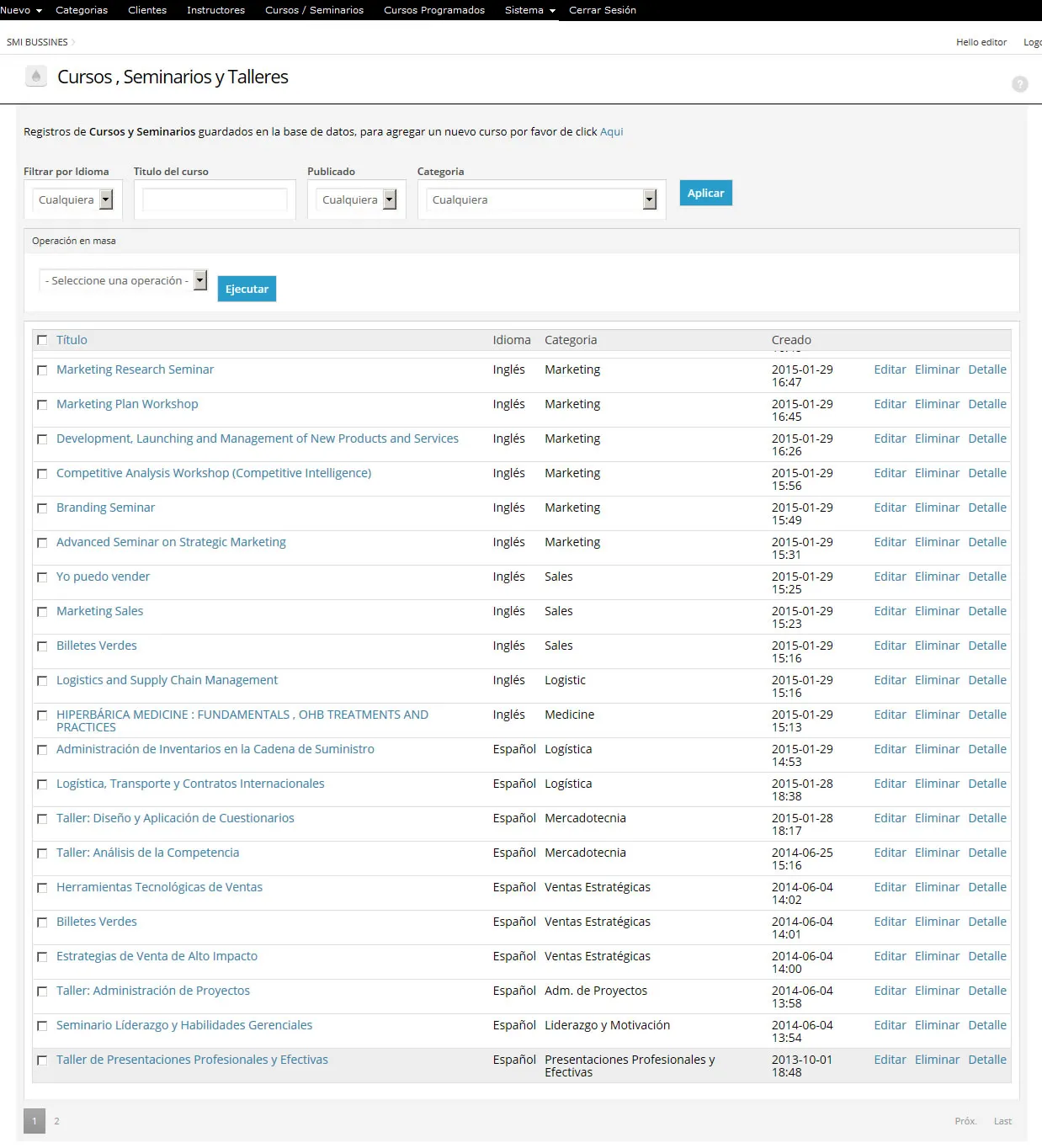Tick Taller: Administración de Proyectos checkbox
Image resolution: width=1042 pixels, height=1148 pixels.
42,991
